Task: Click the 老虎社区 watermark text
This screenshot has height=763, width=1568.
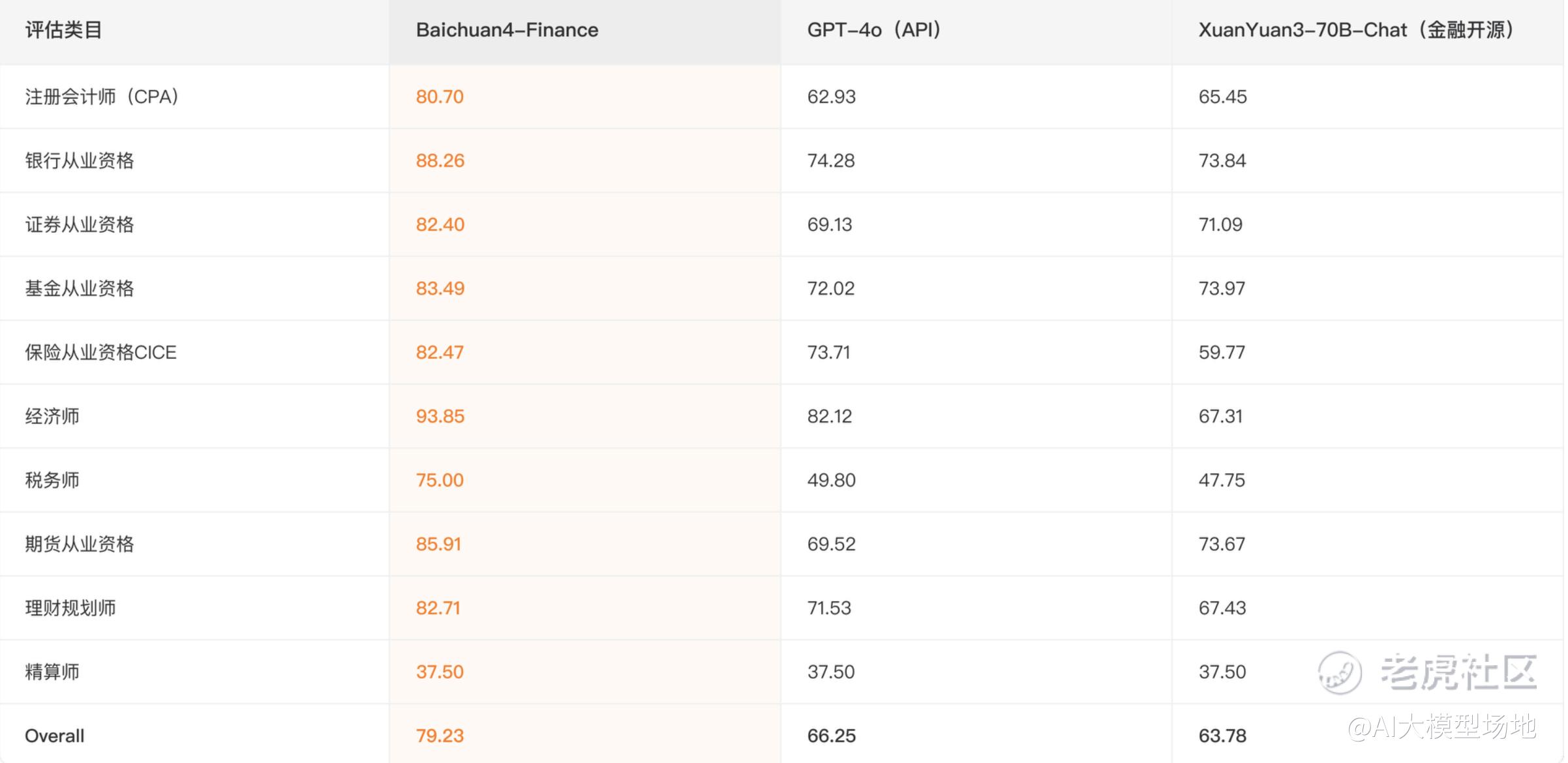Action: 1458,672
